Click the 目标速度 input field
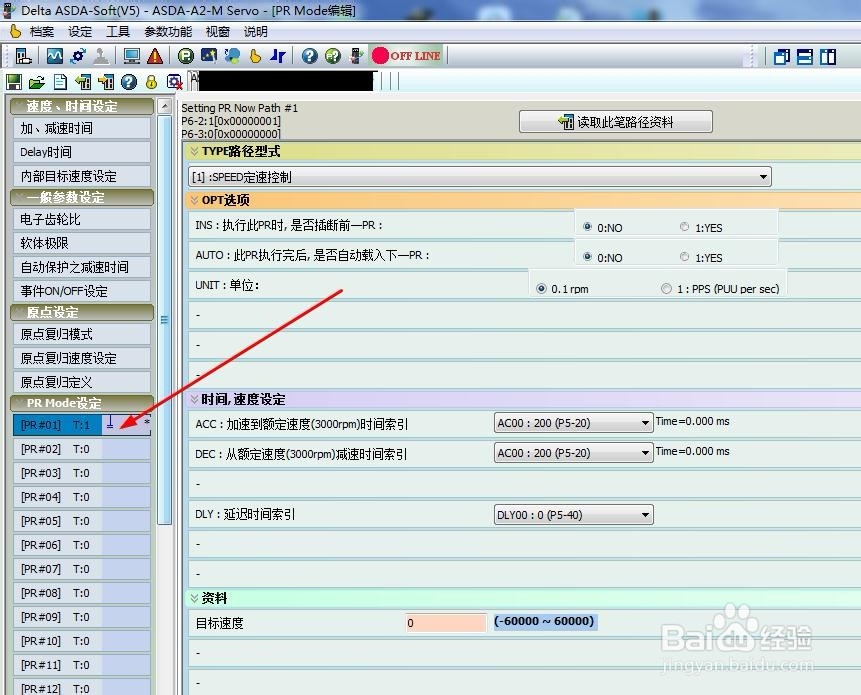The width and height of the screenshot is (861, 695). click(x=445, y=623)
